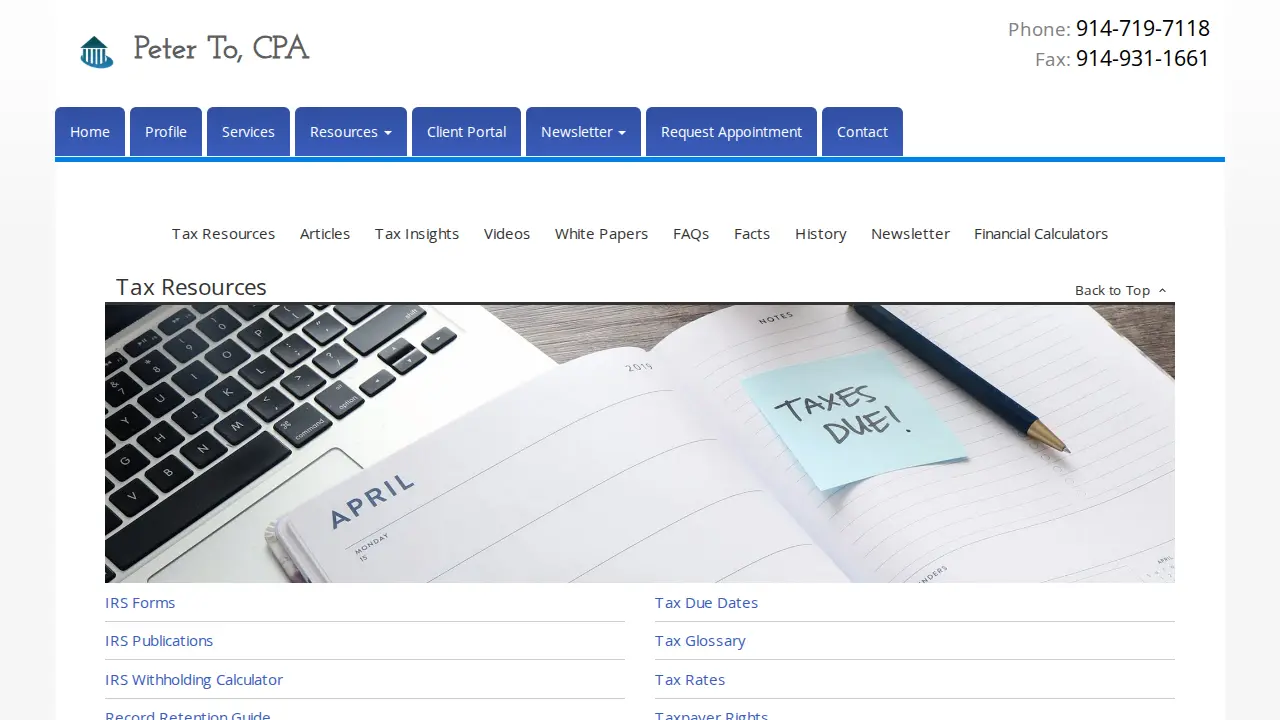Select Services in the navigation bar
The width and height of the screenshot is (1280, 720).
click(x=248, y=132)
